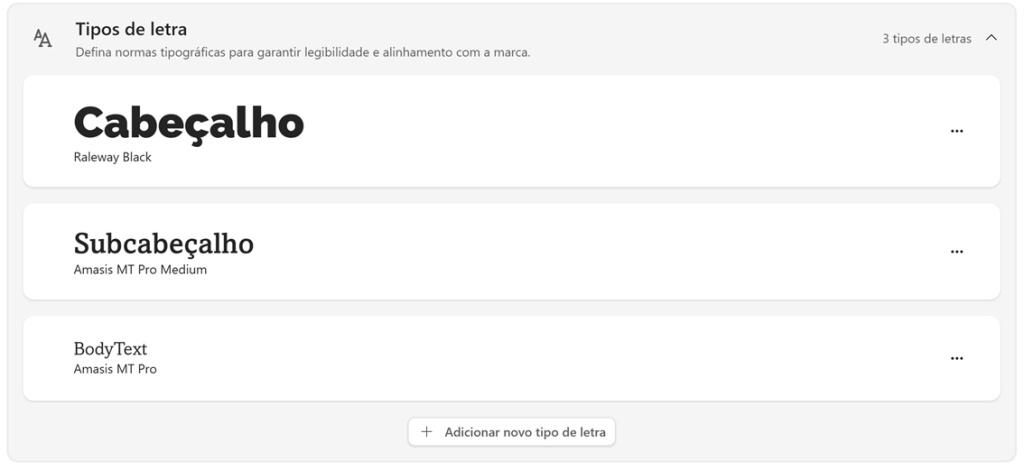Select the Subcabeçalho font card
The height and width of the screenshot is (470, 1024).
(x=511, y=252)
